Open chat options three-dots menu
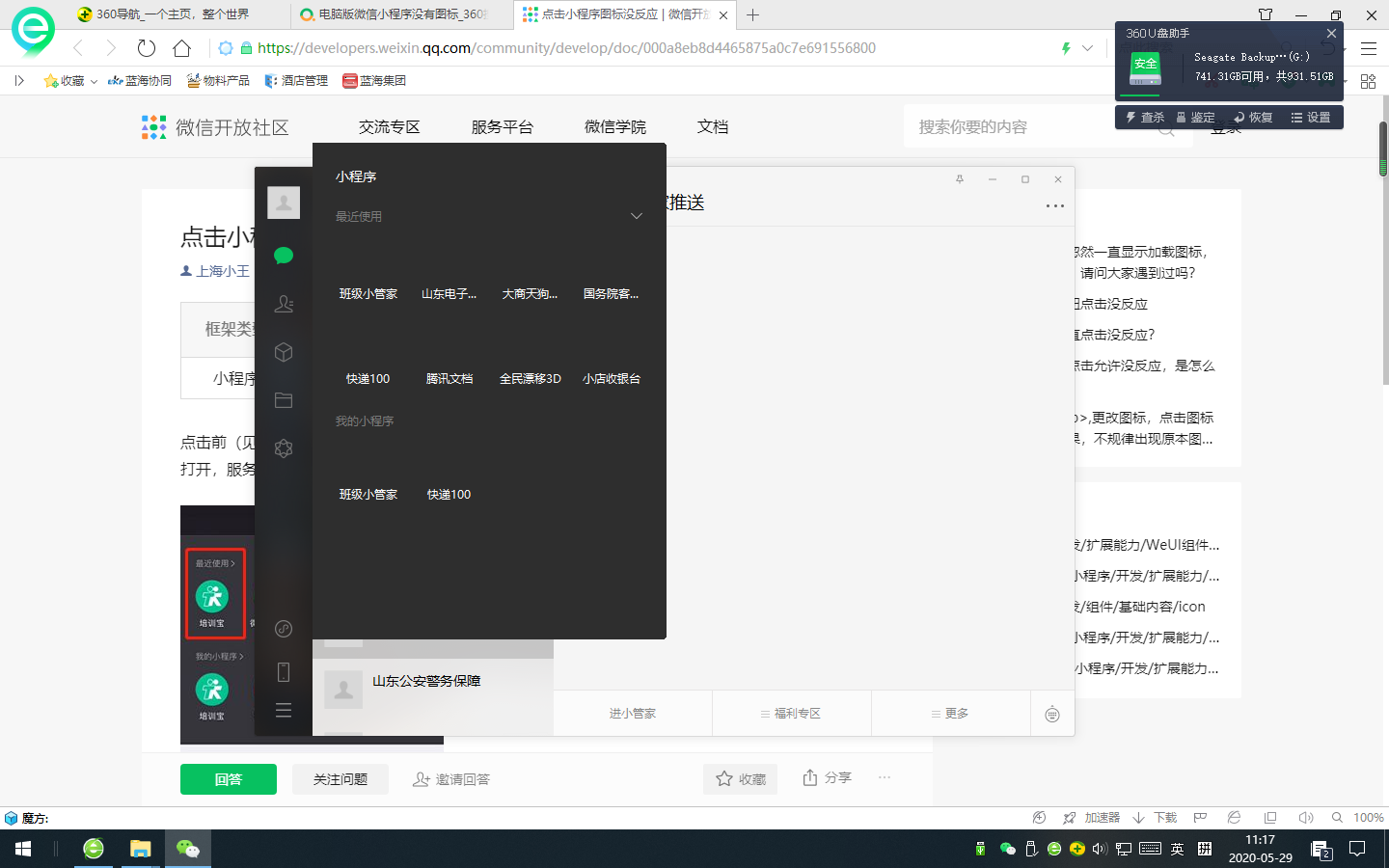The height and width of the screenshot is (868, 1389). tap(1055, 205)
